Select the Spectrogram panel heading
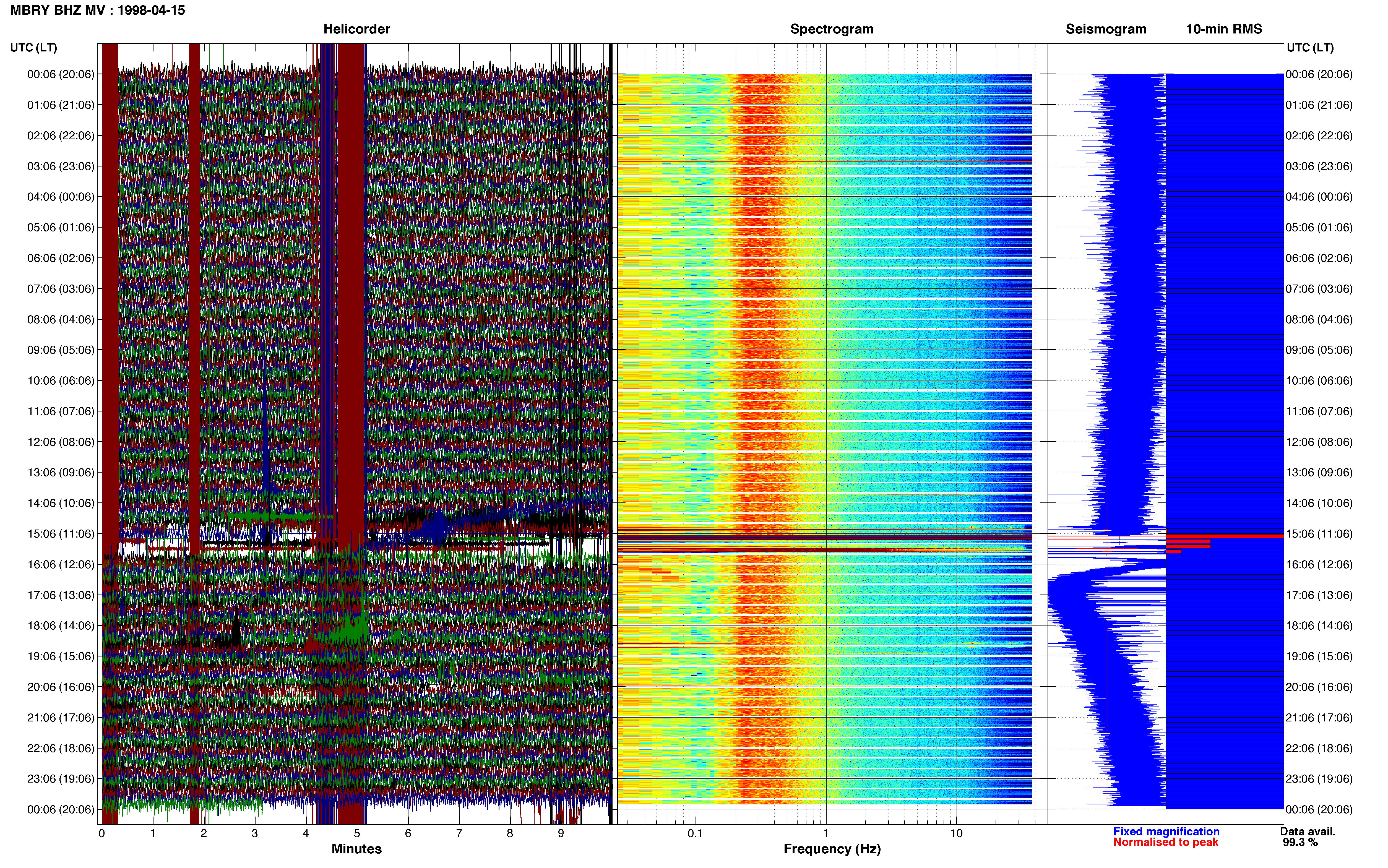This screenshot has height=868, width=1388. tap(832, 29)
